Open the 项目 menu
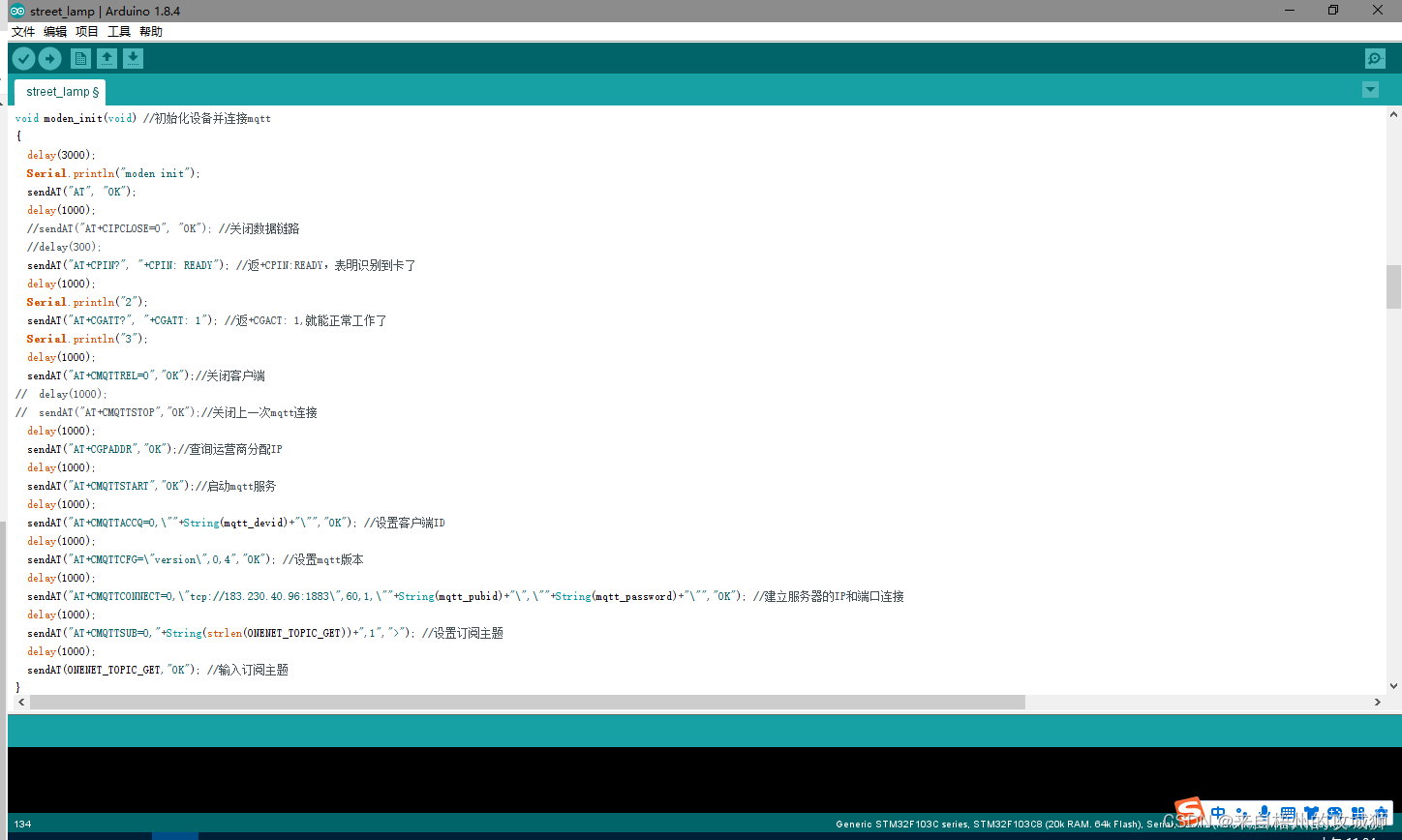 pos(87,32)
